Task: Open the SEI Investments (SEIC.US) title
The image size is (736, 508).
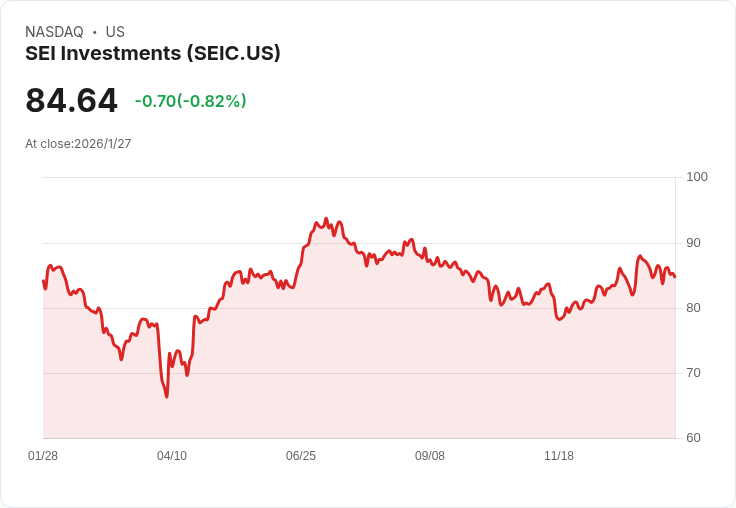Action: (x=153, y=53)
